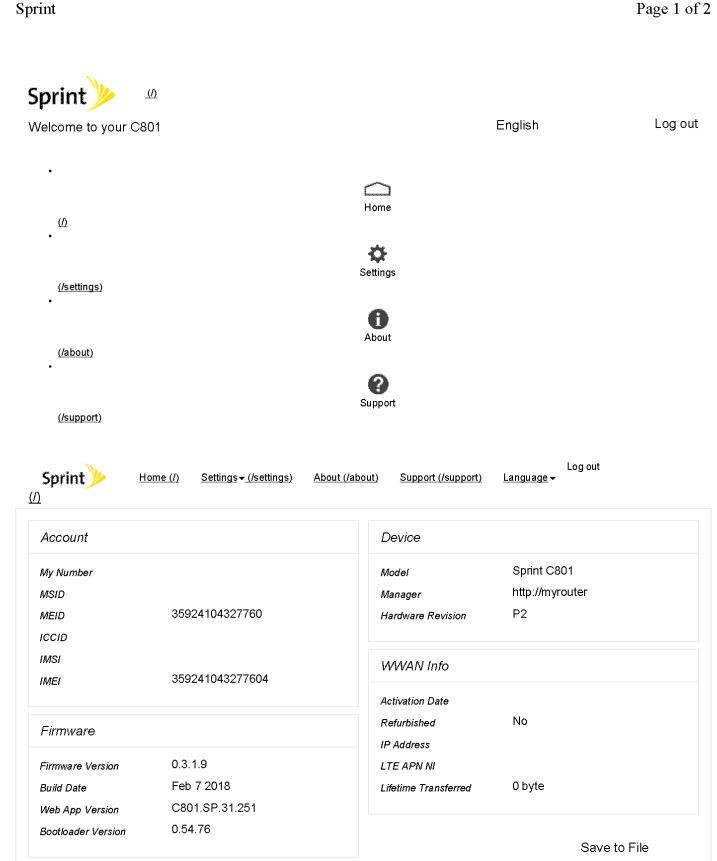Open About (/about) nav item

(x=346, y=478)
